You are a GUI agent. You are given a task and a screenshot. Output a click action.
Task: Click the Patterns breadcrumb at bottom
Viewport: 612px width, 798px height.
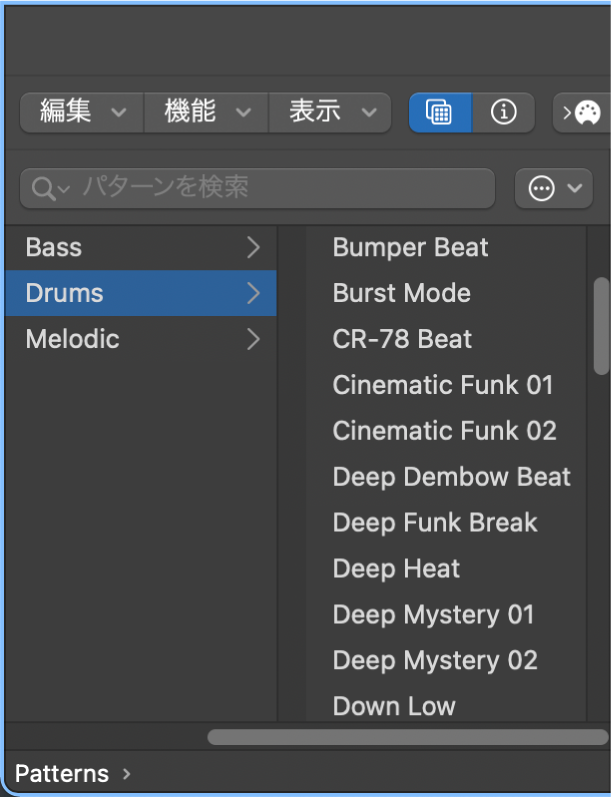point(62,774)
